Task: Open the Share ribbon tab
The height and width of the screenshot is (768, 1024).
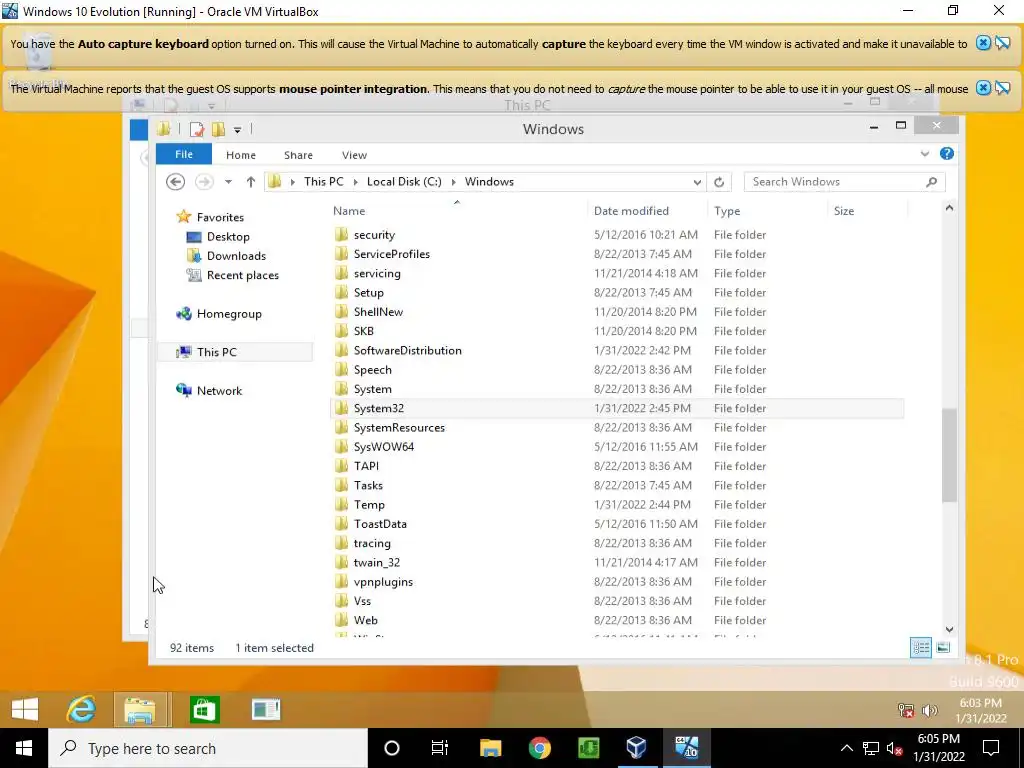Action: click(298, 155)
